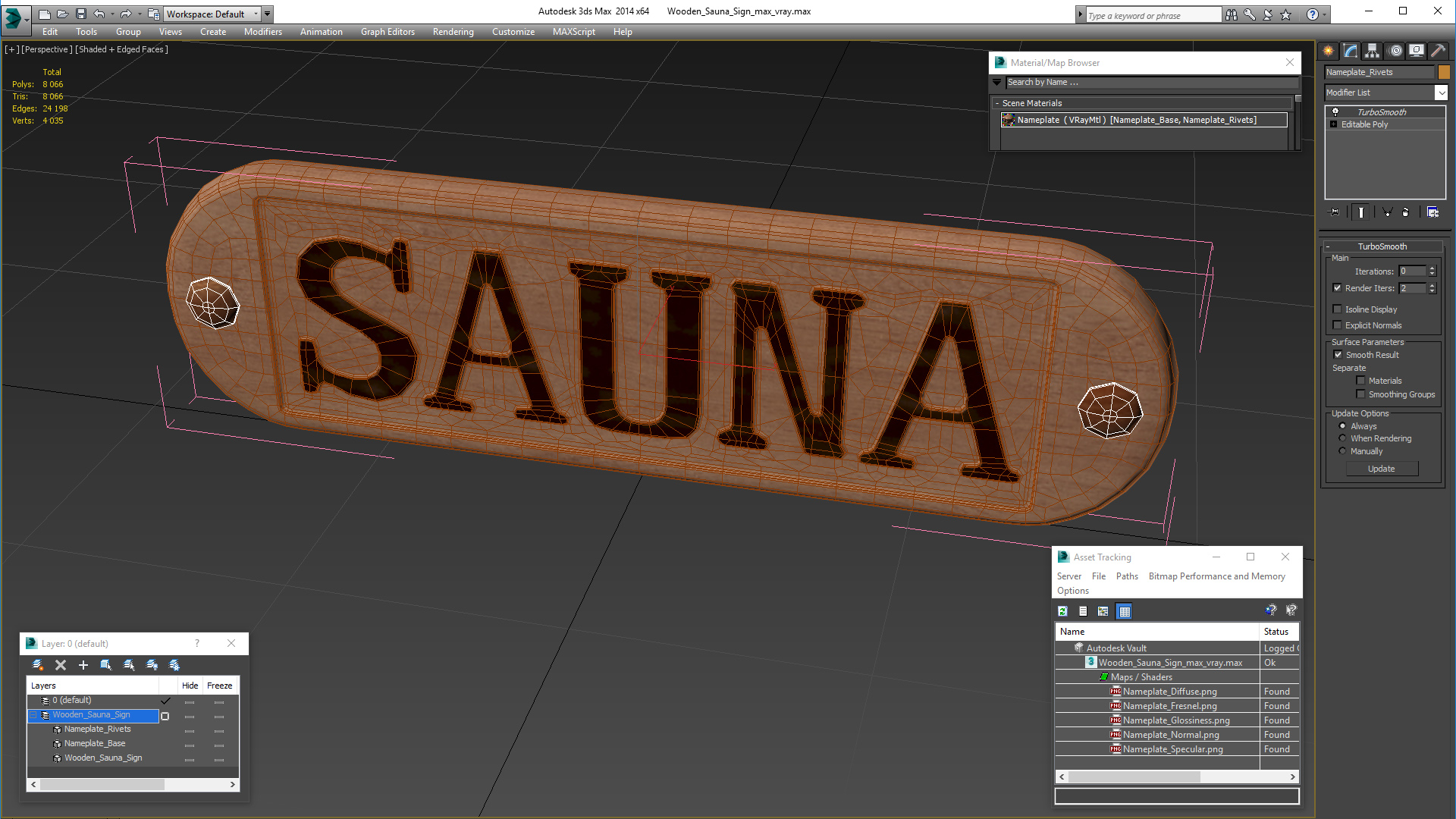Image resolution: width=1456 pixels, height=819 pixels.
Task: Click Configure Modifier Sets icon
Action: [x=1432, y=212]
